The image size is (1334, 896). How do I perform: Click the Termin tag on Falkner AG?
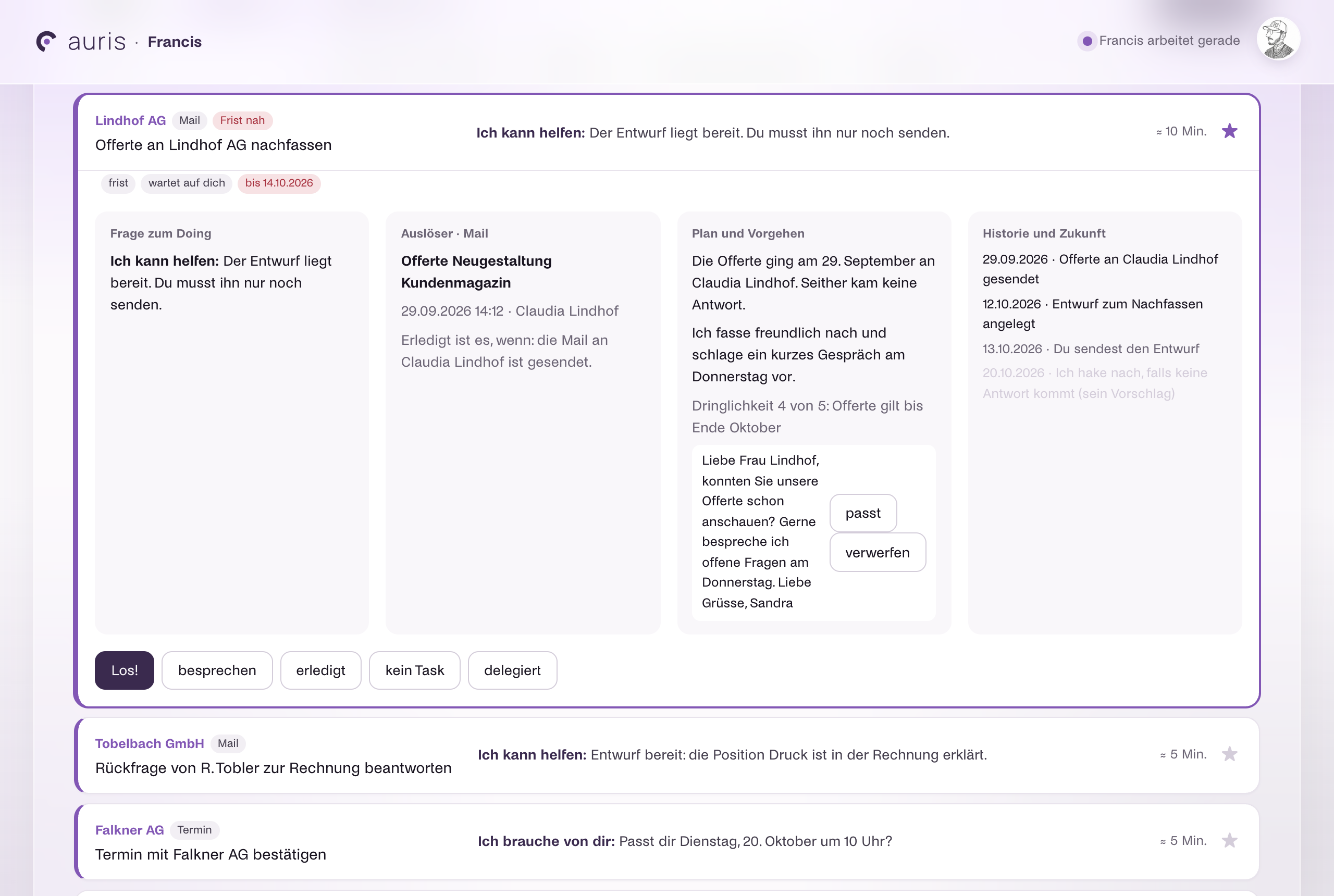194,830
